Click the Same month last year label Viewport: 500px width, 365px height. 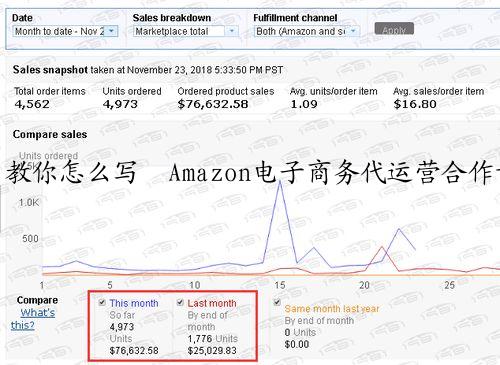click(x=332, y=309)
